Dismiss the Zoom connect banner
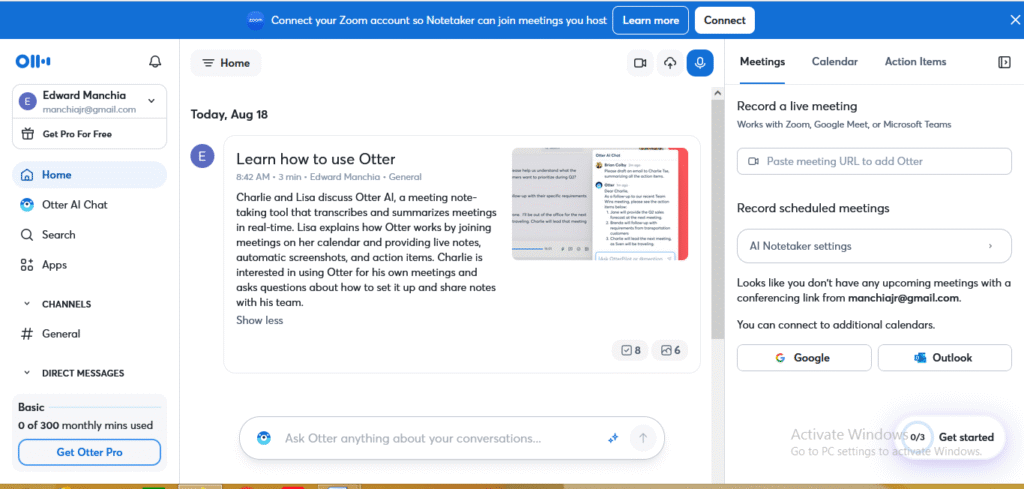 pos(1014,20)
